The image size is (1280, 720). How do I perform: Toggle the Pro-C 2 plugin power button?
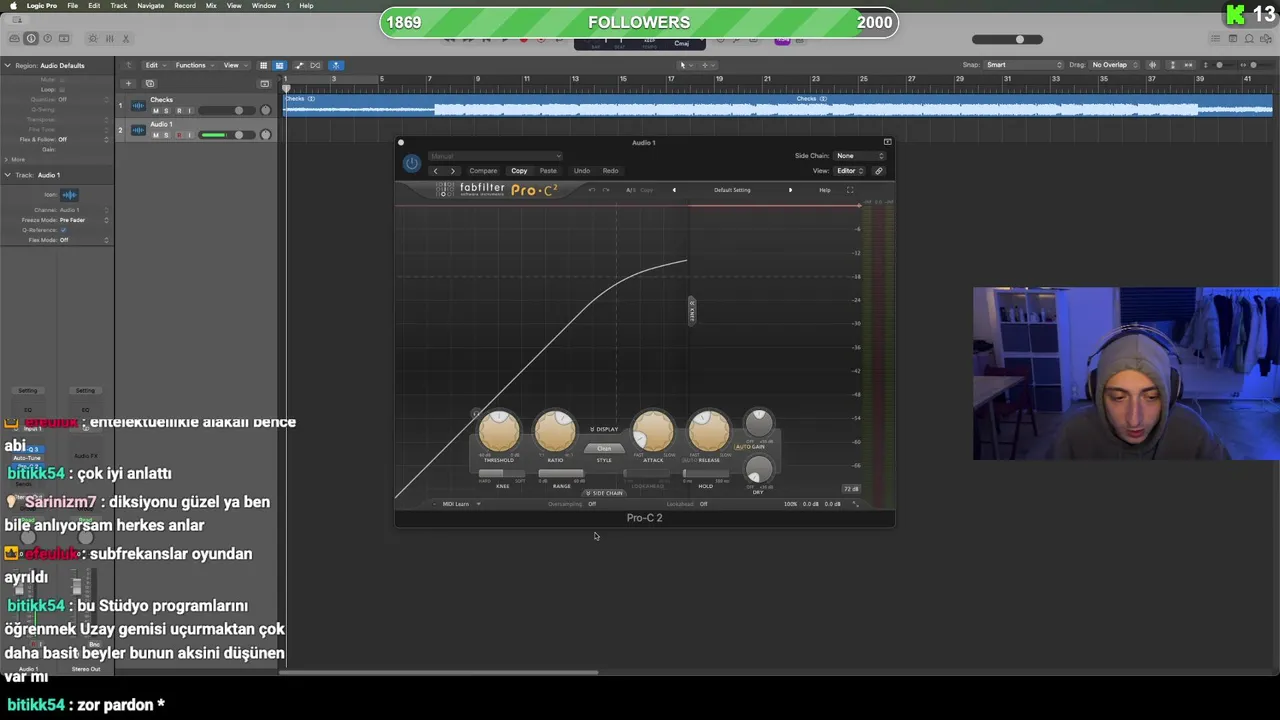coord(411,164)
